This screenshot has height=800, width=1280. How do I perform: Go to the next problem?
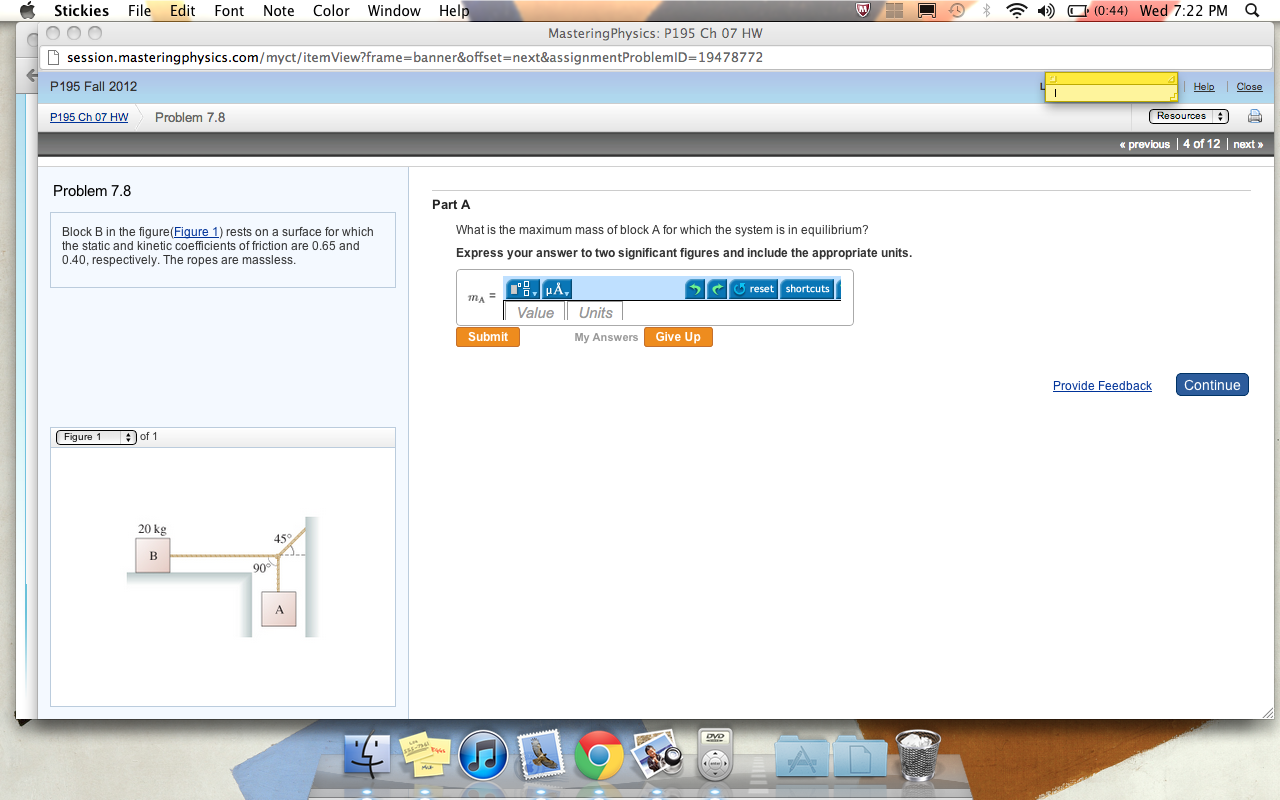tap(1248, 144)
